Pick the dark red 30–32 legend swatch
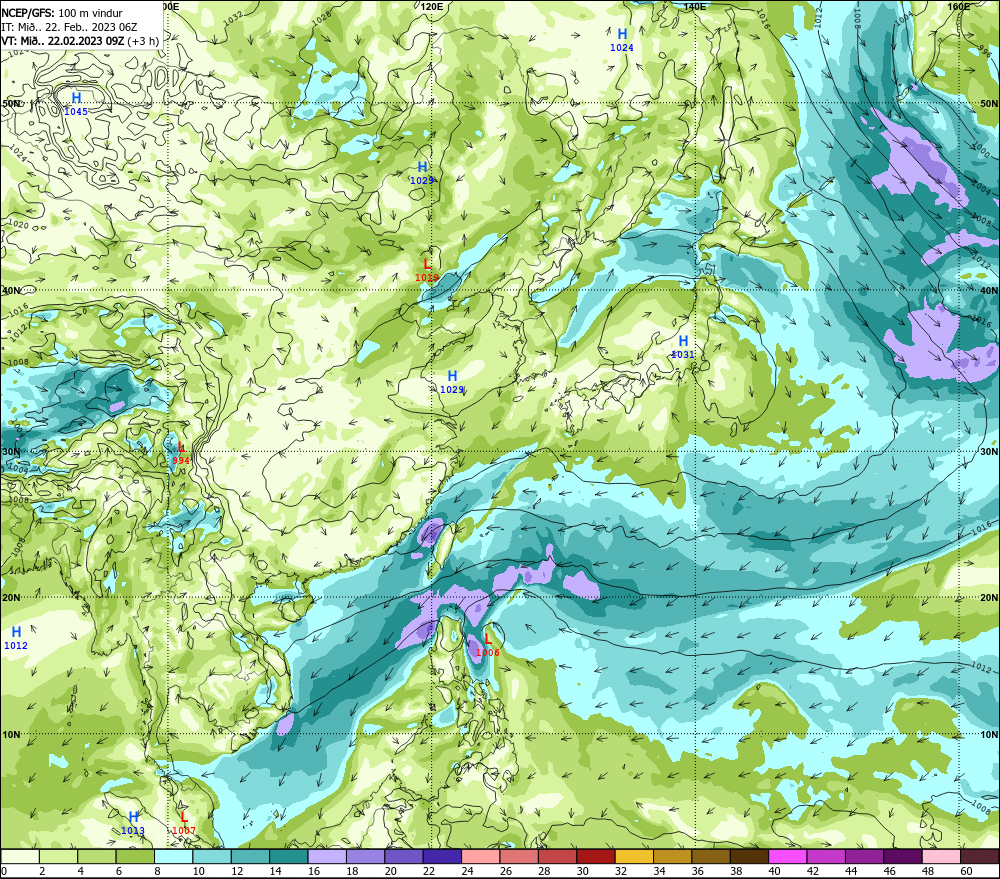This screenshot has width=1000, height=879. point(596,856)
